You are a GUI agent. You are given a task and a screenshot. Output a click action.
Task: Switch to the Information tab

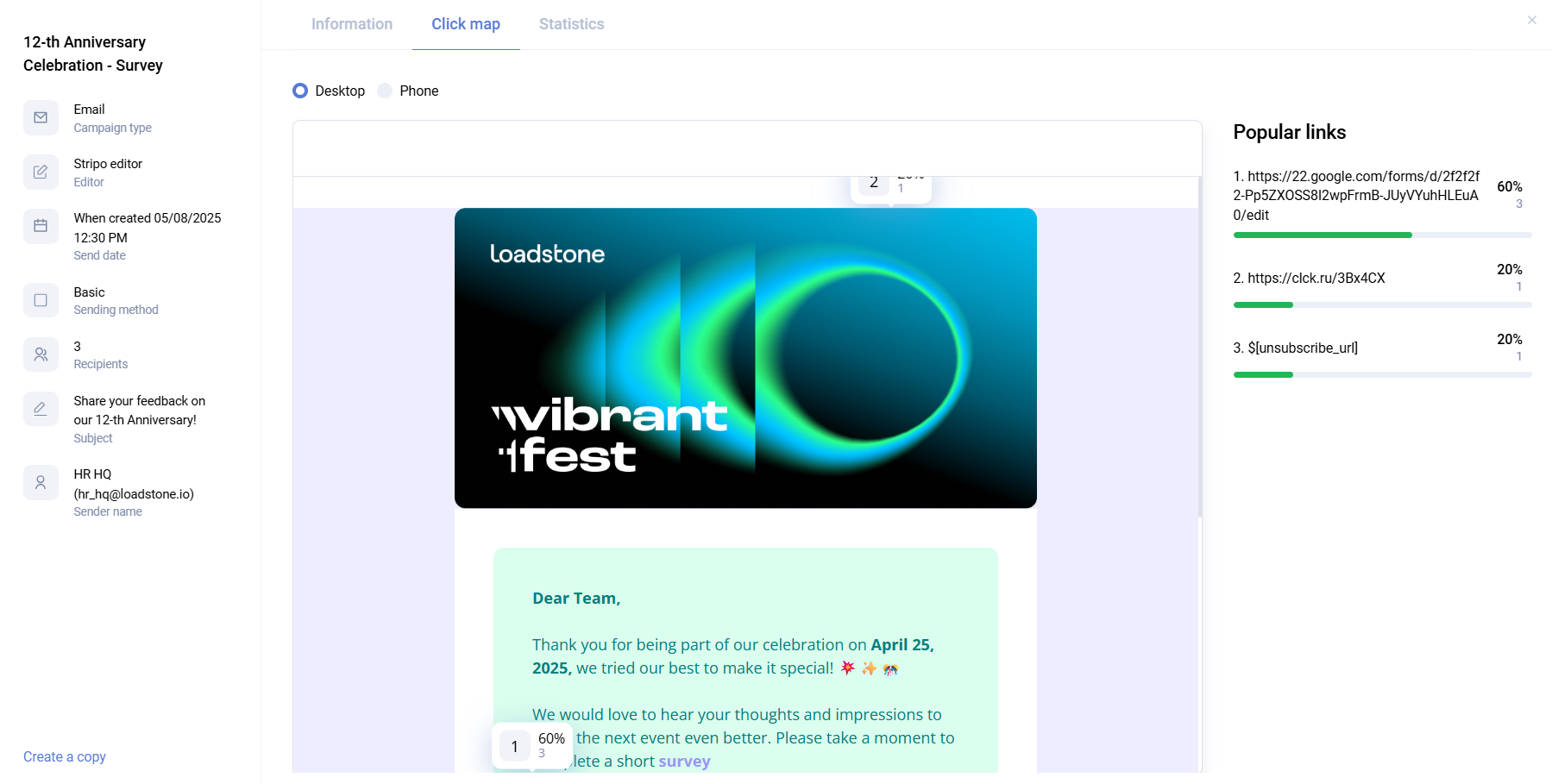tap(352, 24)
